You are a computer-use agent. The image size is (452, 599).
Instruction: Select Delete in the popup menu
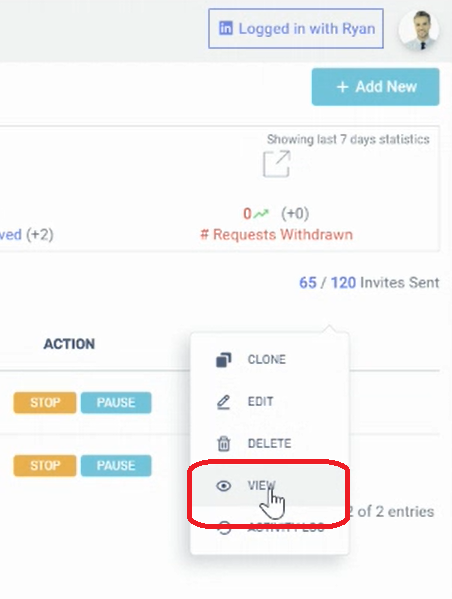270,444
